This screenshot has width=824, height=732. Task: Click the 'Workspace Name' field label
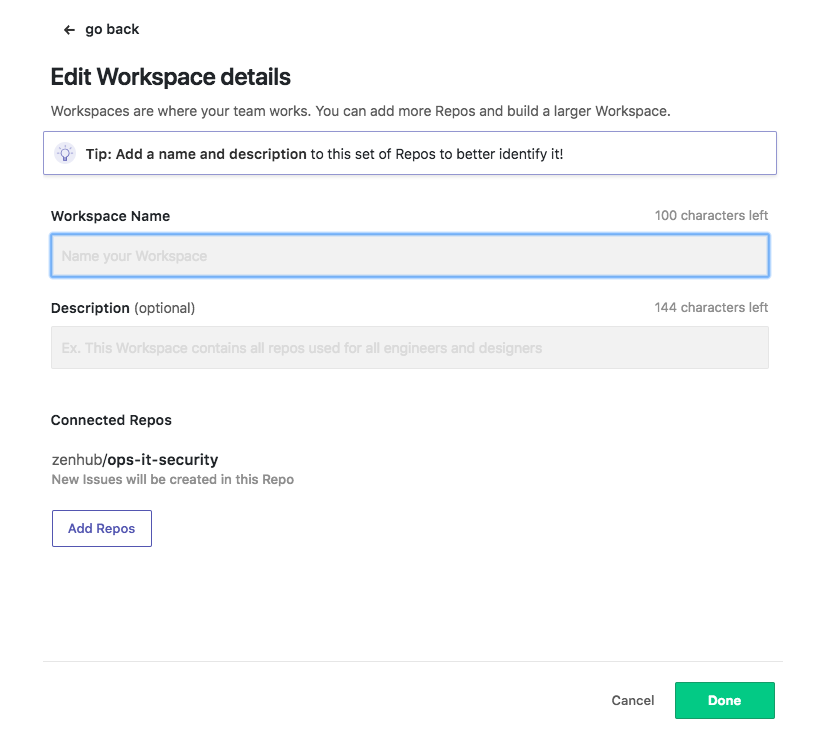[110, 216]
